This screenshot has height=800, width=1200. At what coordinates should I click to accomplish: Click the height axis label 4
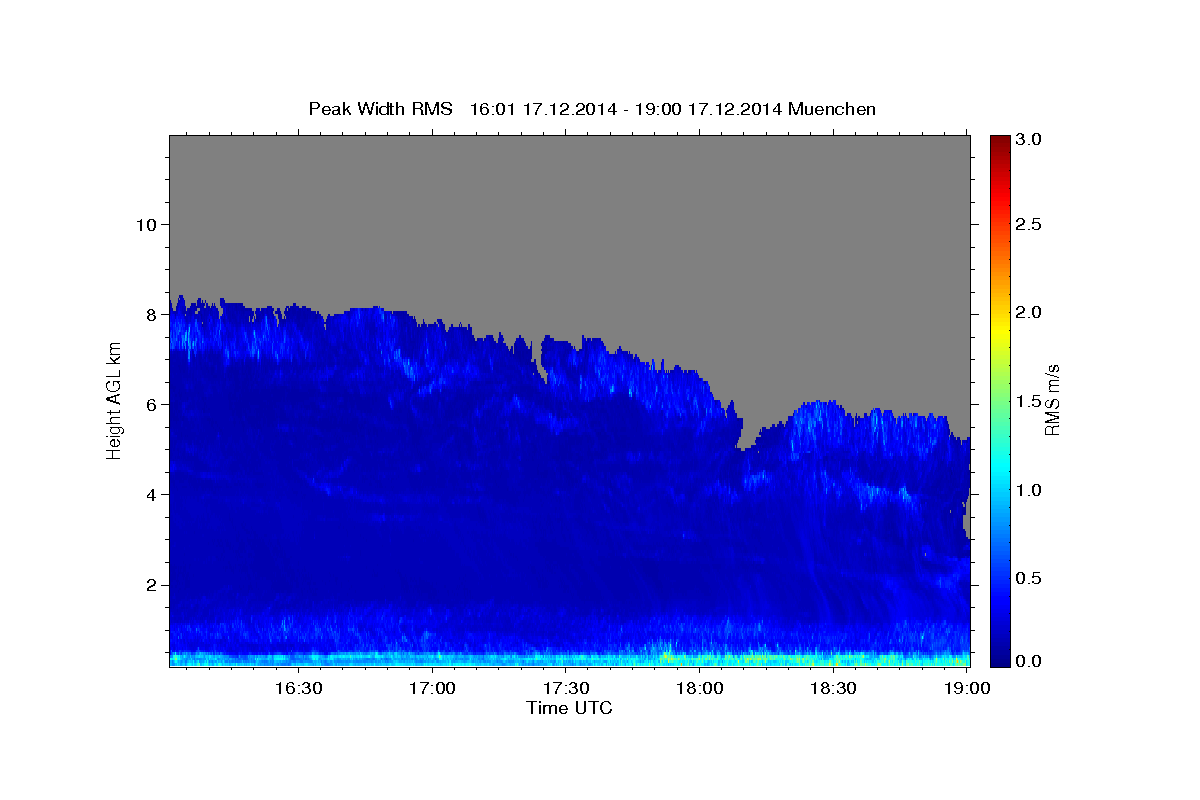150,494
